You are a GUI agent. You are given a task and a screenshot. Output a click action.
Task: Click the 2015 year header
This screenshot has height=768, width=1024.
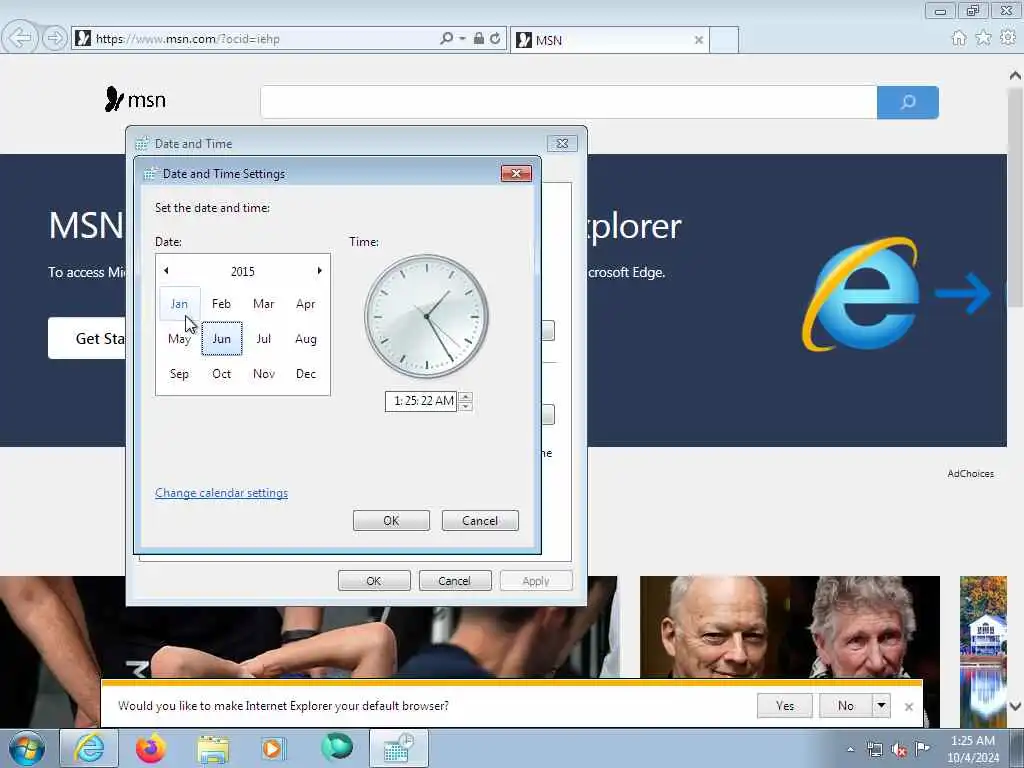(243, 271)
